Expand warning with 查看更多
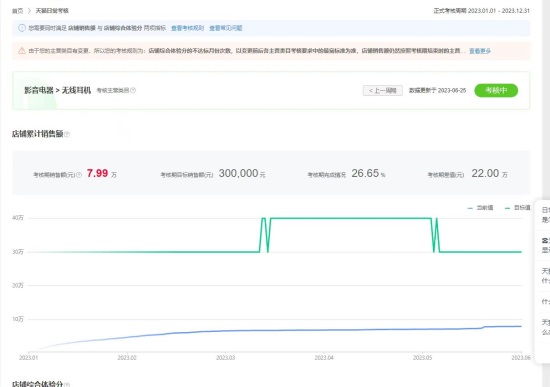 [x=480, y=51]
